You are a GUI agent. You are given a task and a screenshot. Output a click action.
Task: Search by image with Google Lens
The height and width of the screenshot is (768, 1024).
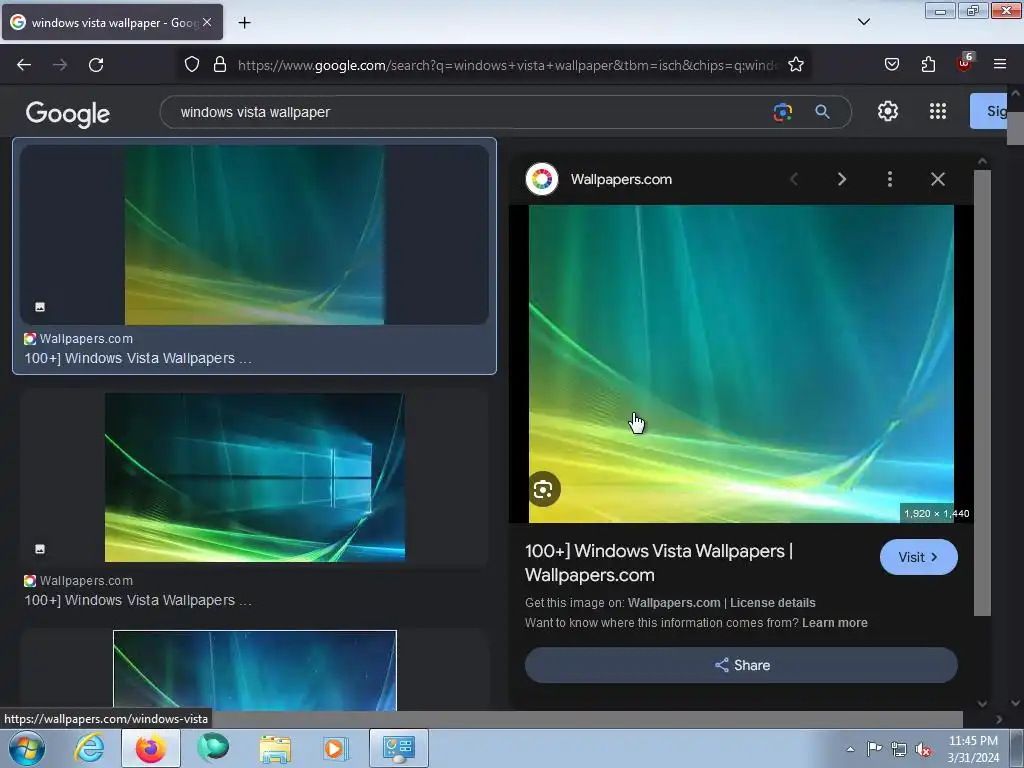[x=782, y=112]
